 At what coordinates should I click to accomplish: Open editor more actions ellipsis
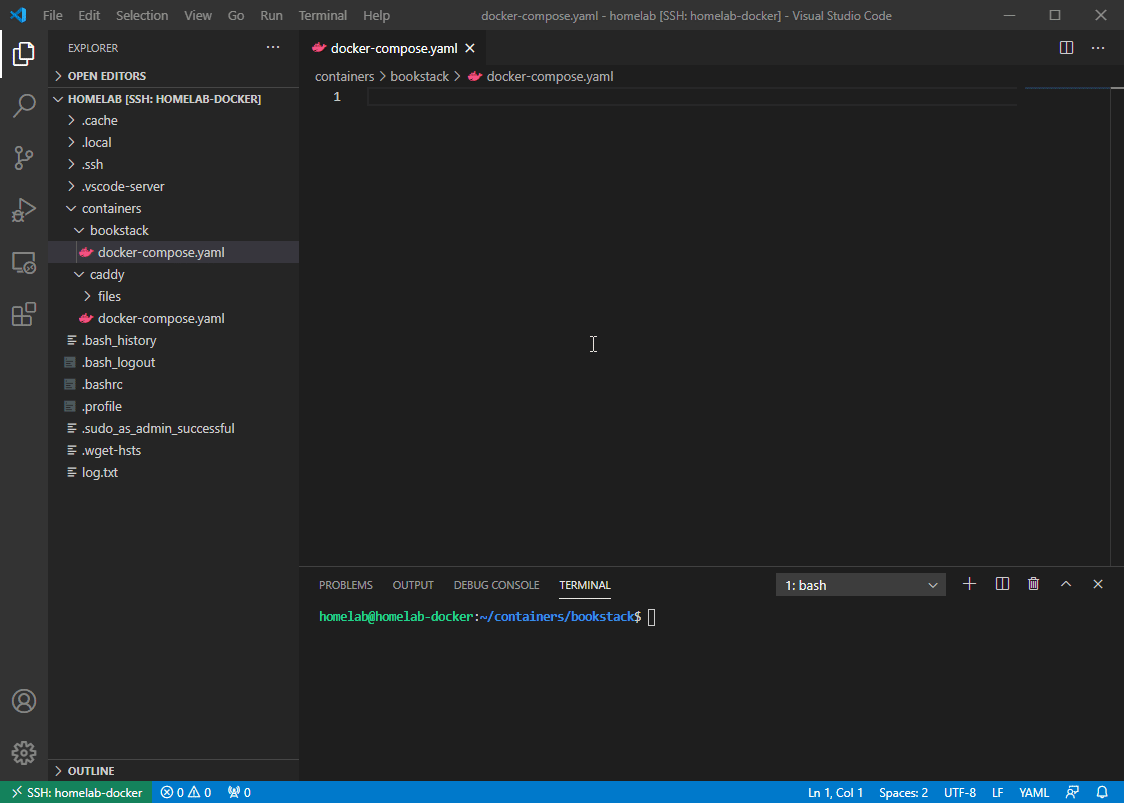(x=1097, y=48)
